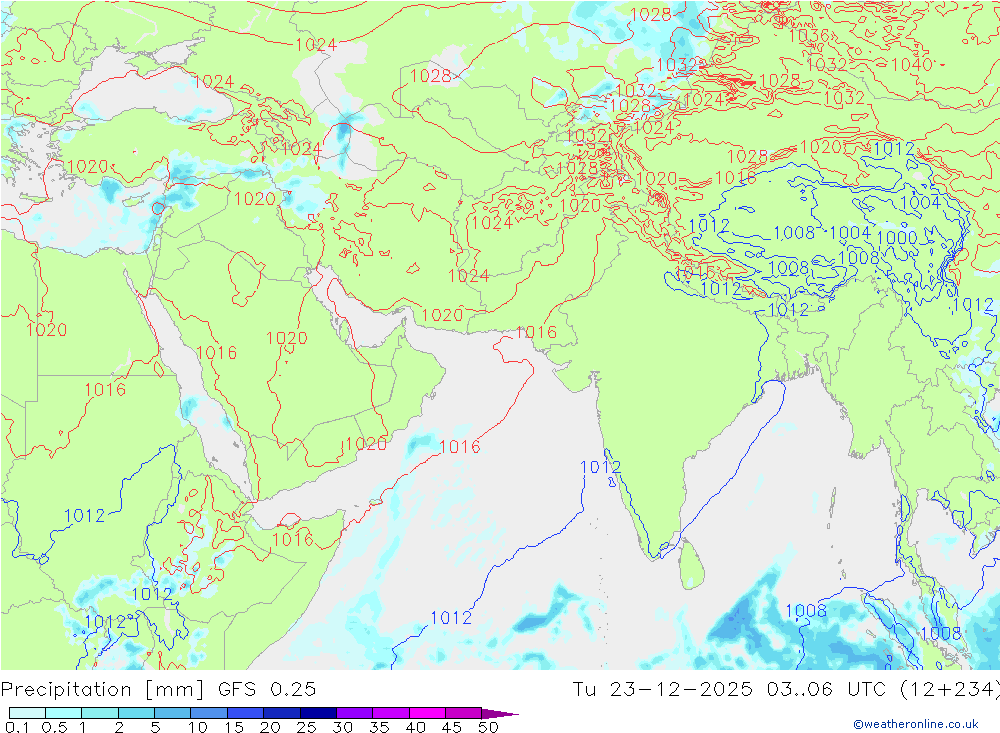The height and width of the screenshot is (733, 1000).
Task: Click the '1016' label over the Arabian Sea
Action: [x=460, y=447]
